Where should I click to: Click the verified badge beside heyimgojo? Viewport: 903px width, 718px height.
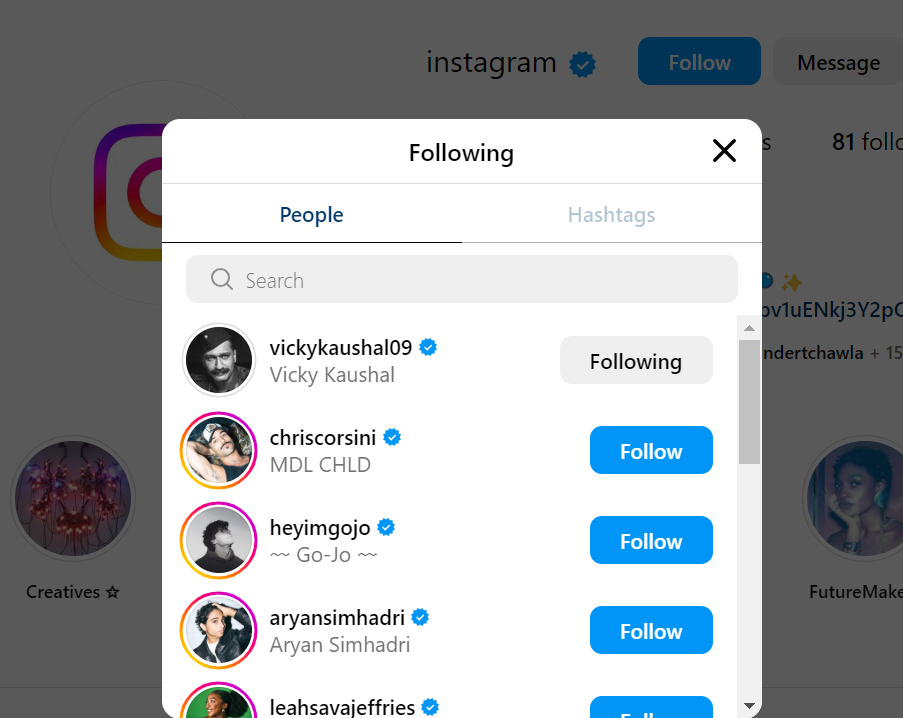tap(385, 527)
